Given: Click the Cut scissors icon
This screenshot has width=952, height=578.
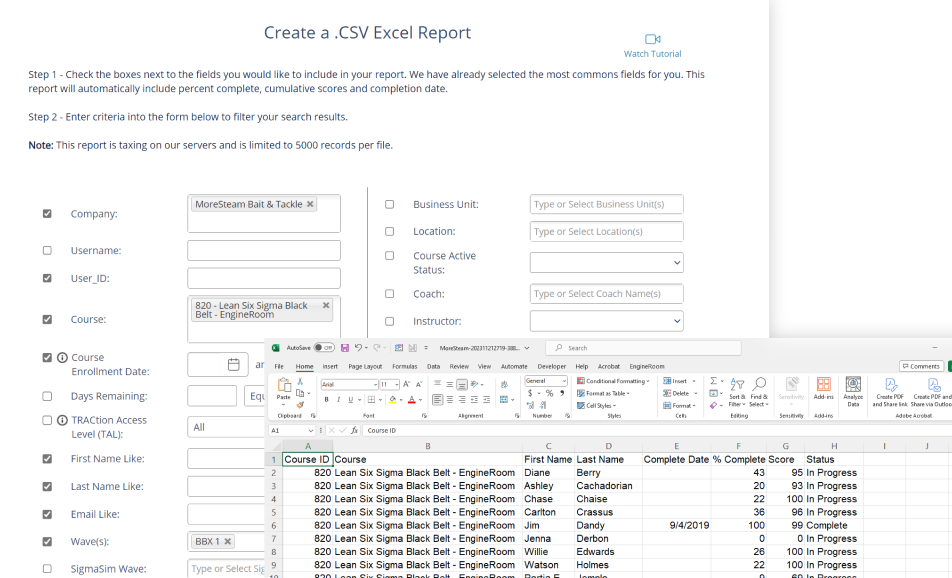Looking at the screenshot, I should [300, 381].
